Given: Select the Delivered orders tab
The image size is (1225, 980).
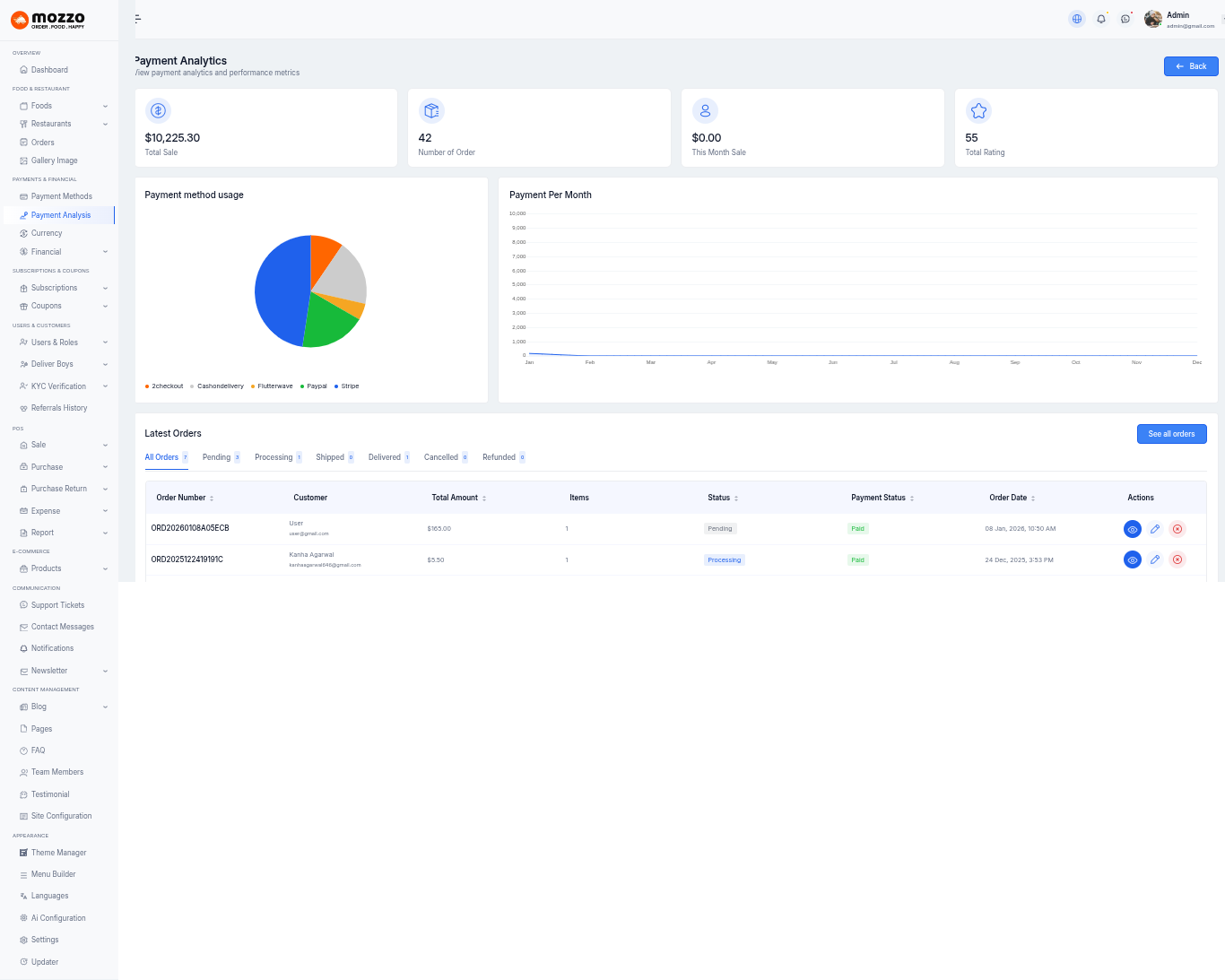Looking at the screenshot, I should coord(385,457).
